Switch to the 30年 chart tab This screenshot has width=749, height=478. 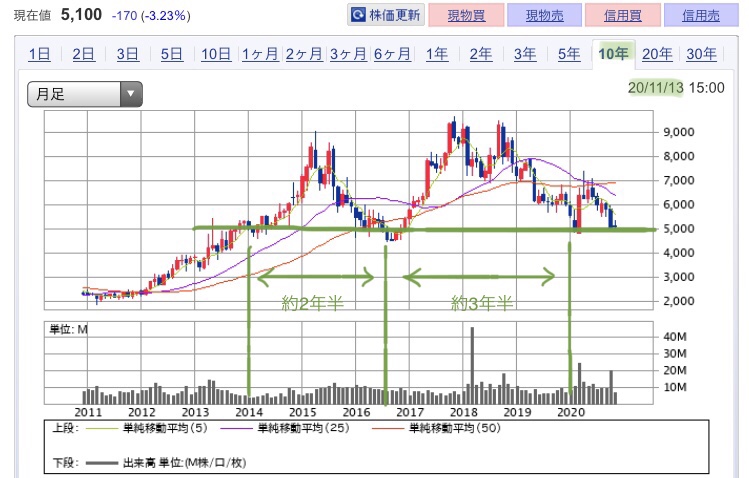click(x=701, y=54)
